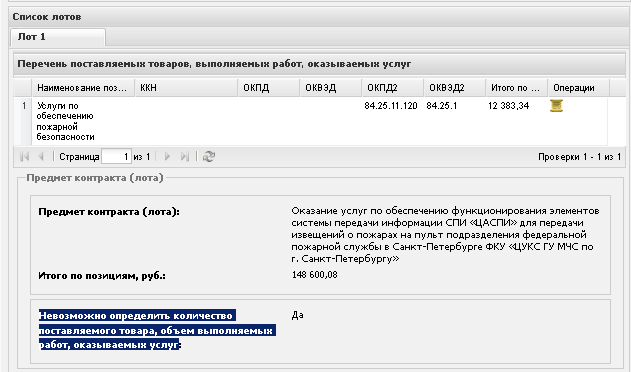Go to next page arrow icon
Viewport: 631px width, 372px height.
pos(167,157)
